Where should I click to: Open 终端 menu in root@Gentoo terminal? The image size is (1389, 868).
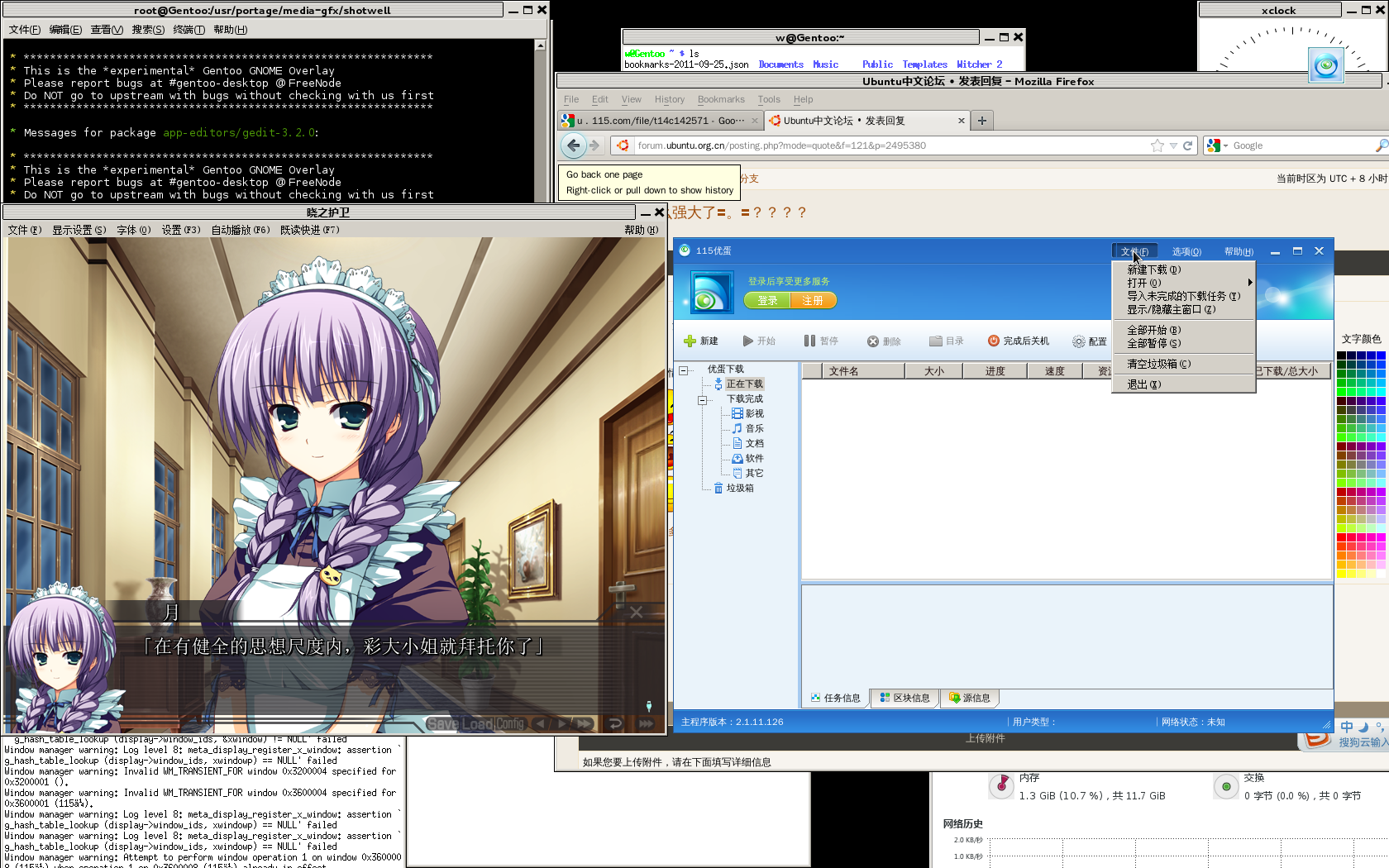point(189,30)
